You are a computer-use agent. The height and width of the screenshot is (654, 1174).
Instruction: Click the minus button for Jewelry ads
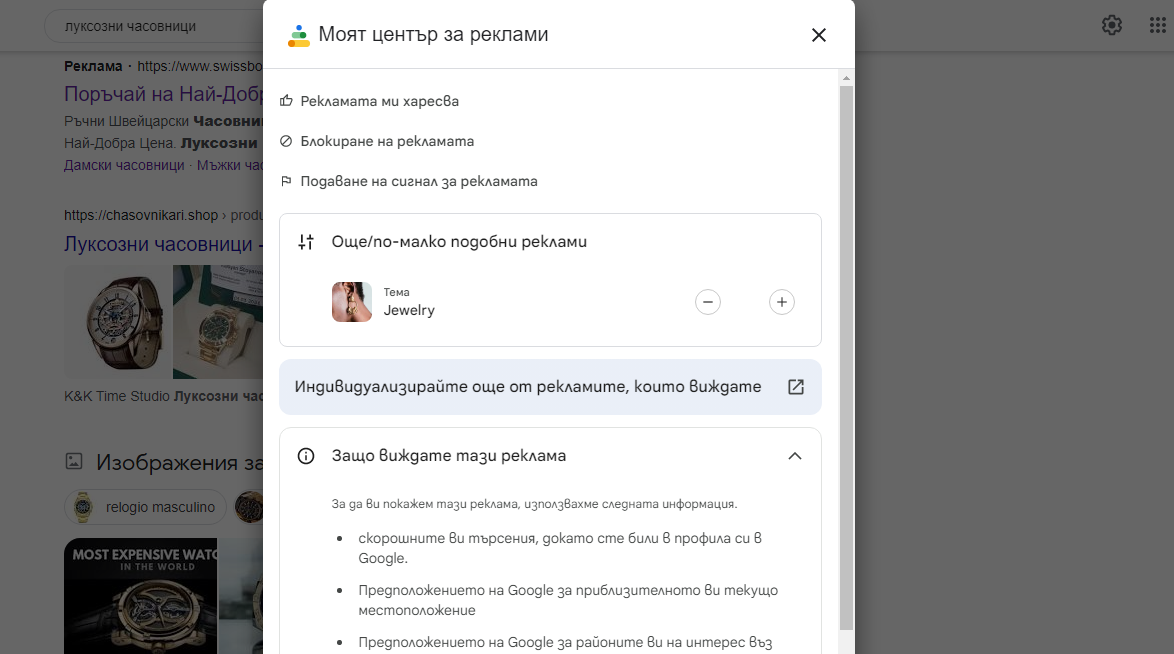(708, 302)
